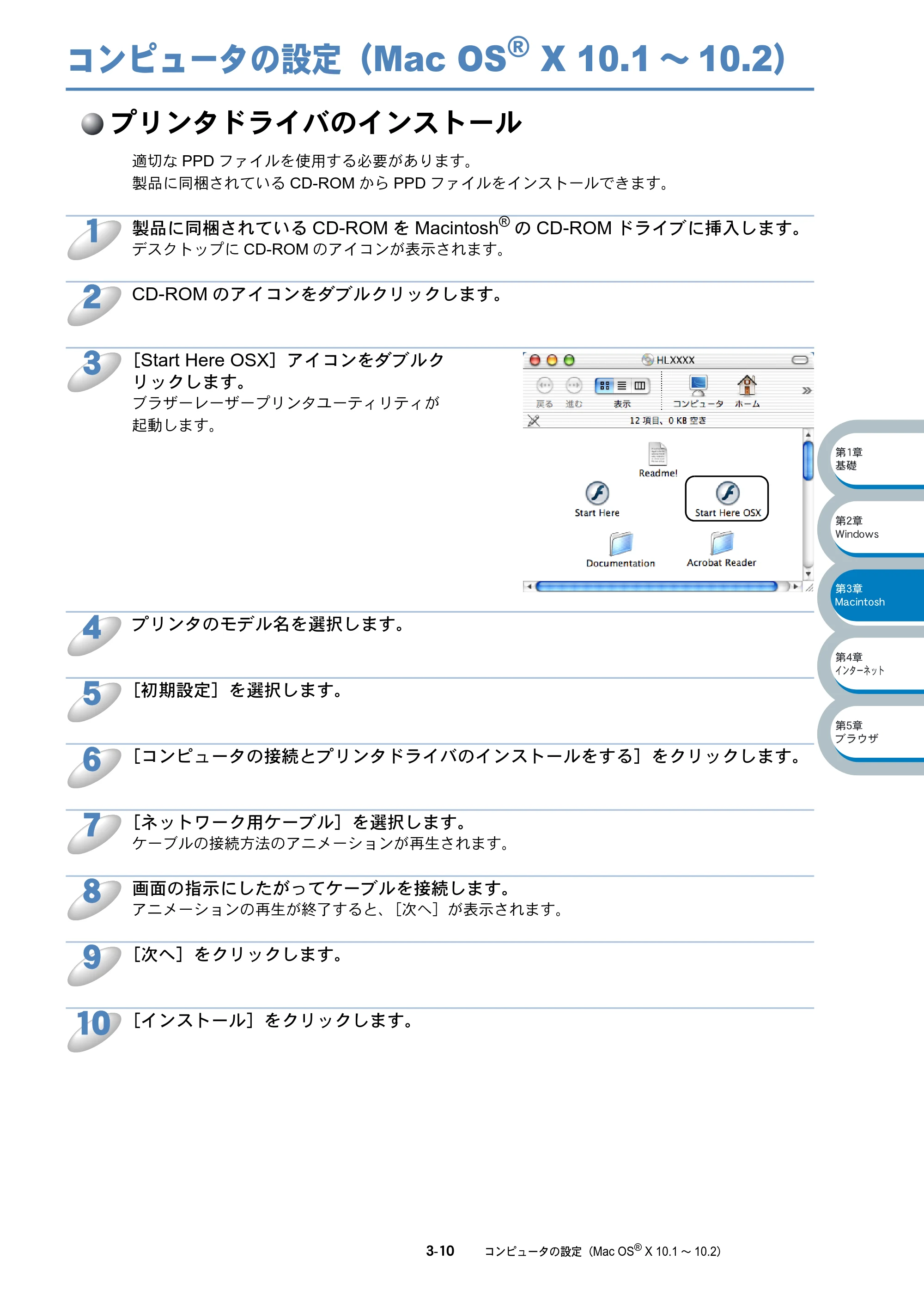Click the status text '12 項目、0 KB 空き'
Image resolution: width=924 pixels, height=1308 pixels.
pos(668,420)
